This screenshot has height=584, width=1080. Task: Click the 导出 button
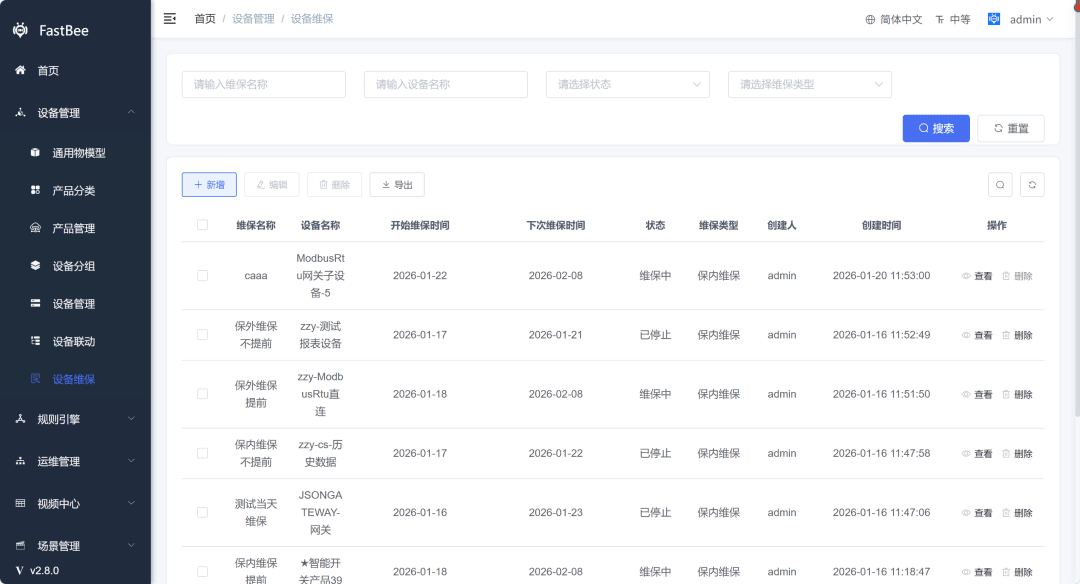click(397, 185)
